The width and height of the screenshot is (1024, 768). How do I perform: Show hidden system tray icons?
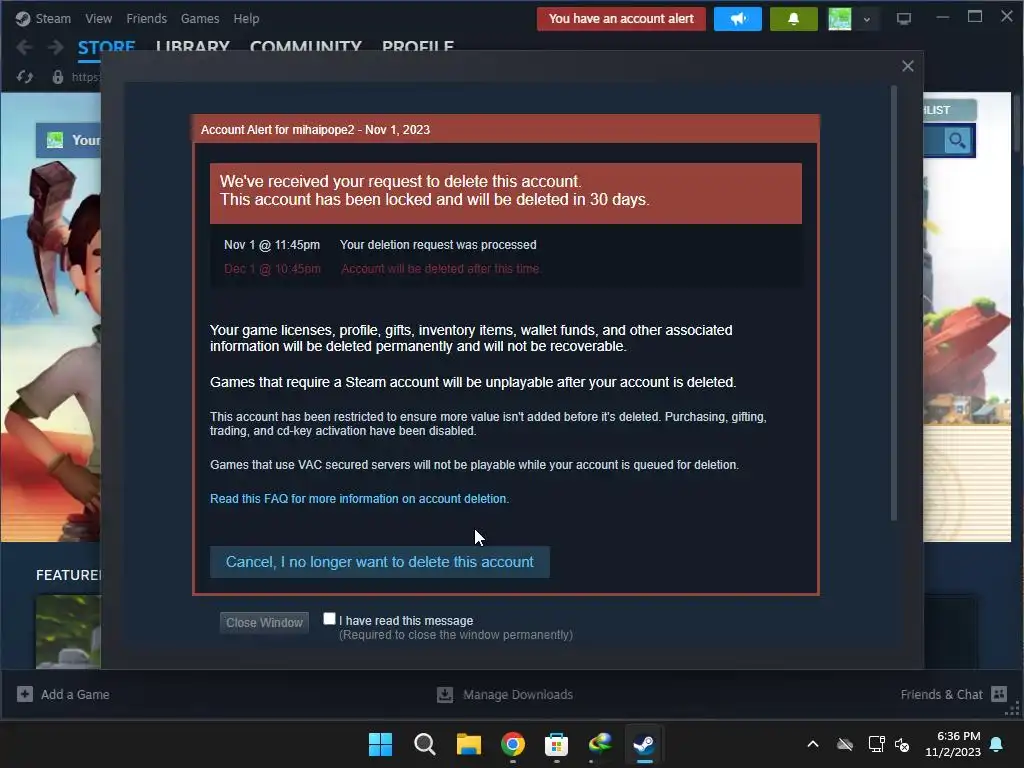[x=813, y=744]
